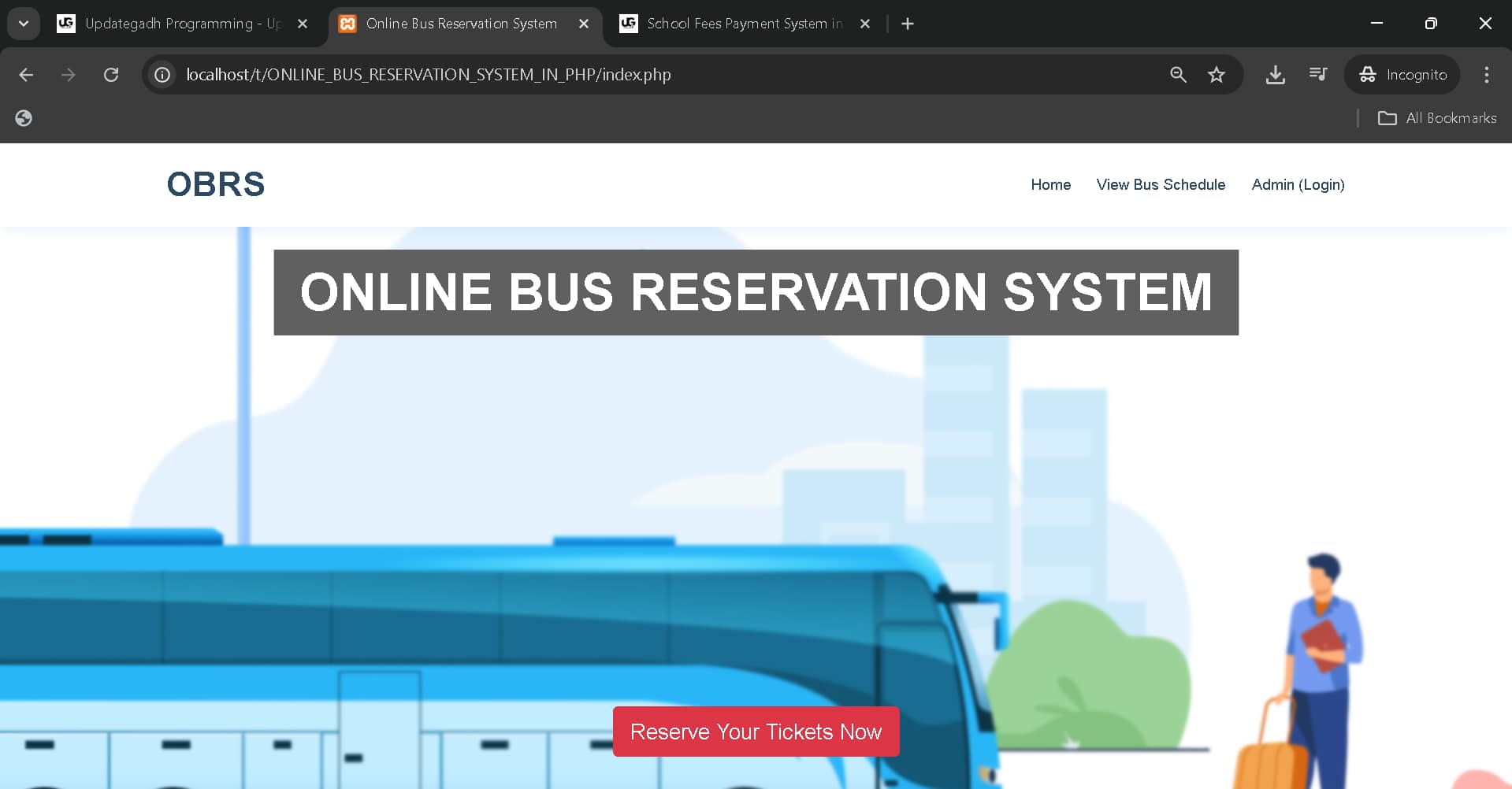Image resolution: width=1512 pixels, height=789 pixels.
Task: Click the back navigation arrow
Action: coord(26,74)
